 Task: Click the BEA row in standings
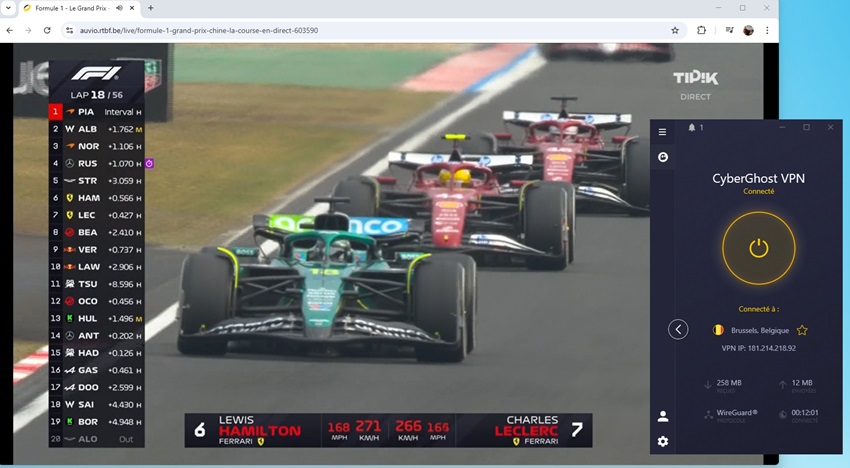coord(96,232)
